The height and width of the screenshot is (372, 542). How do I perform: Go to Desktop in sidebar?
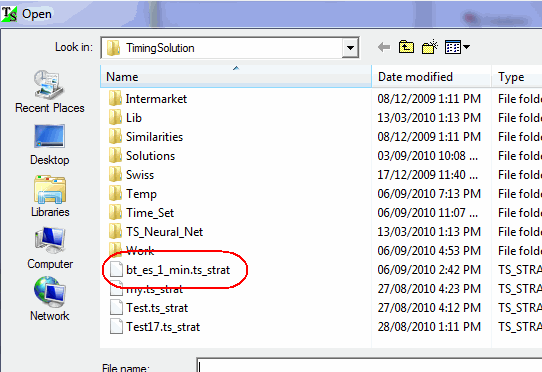coord(49,145)
